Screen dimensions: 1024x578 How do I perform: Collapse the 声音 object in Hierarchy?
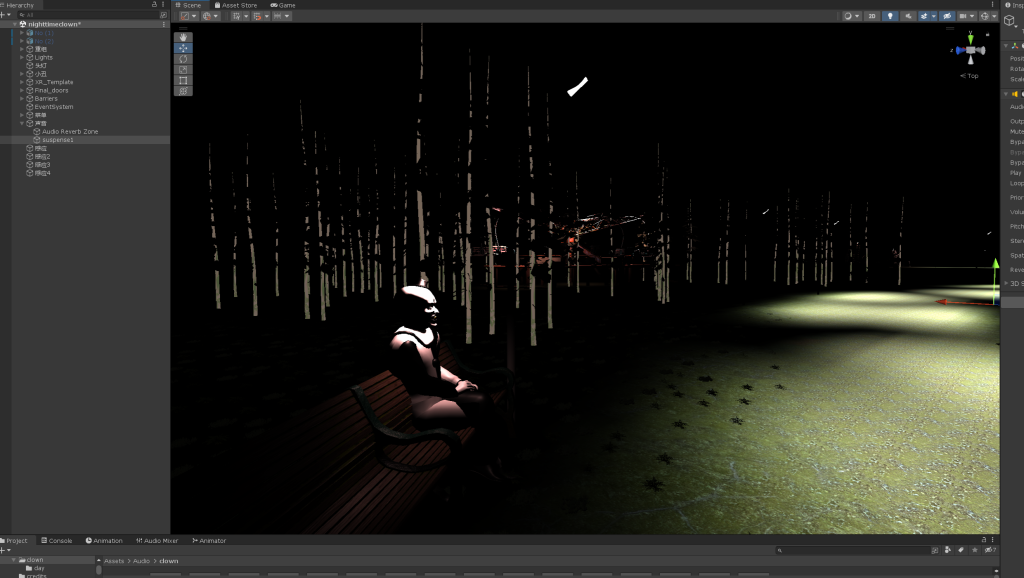coord(22,123)
